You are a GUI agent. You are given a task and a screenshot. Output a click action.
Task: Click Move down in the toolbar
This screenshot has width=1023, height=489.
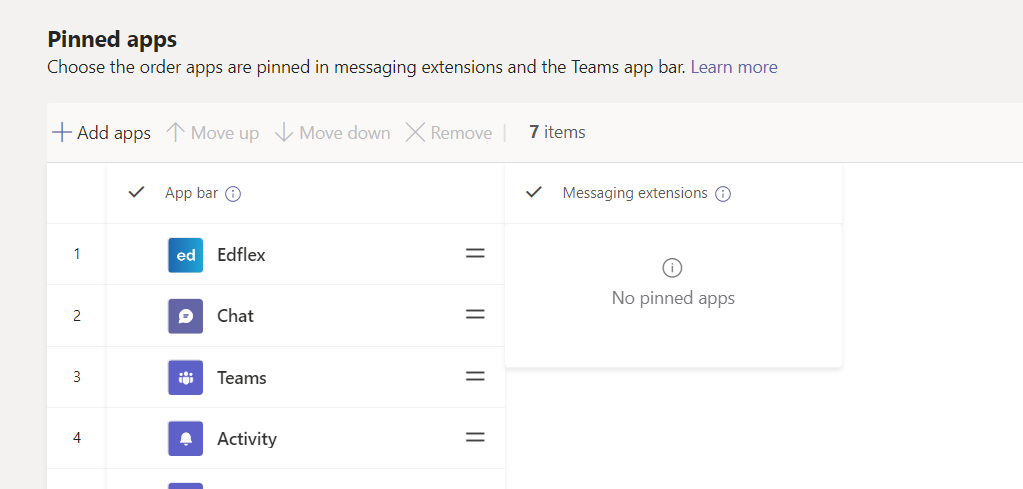coord(332,133)
